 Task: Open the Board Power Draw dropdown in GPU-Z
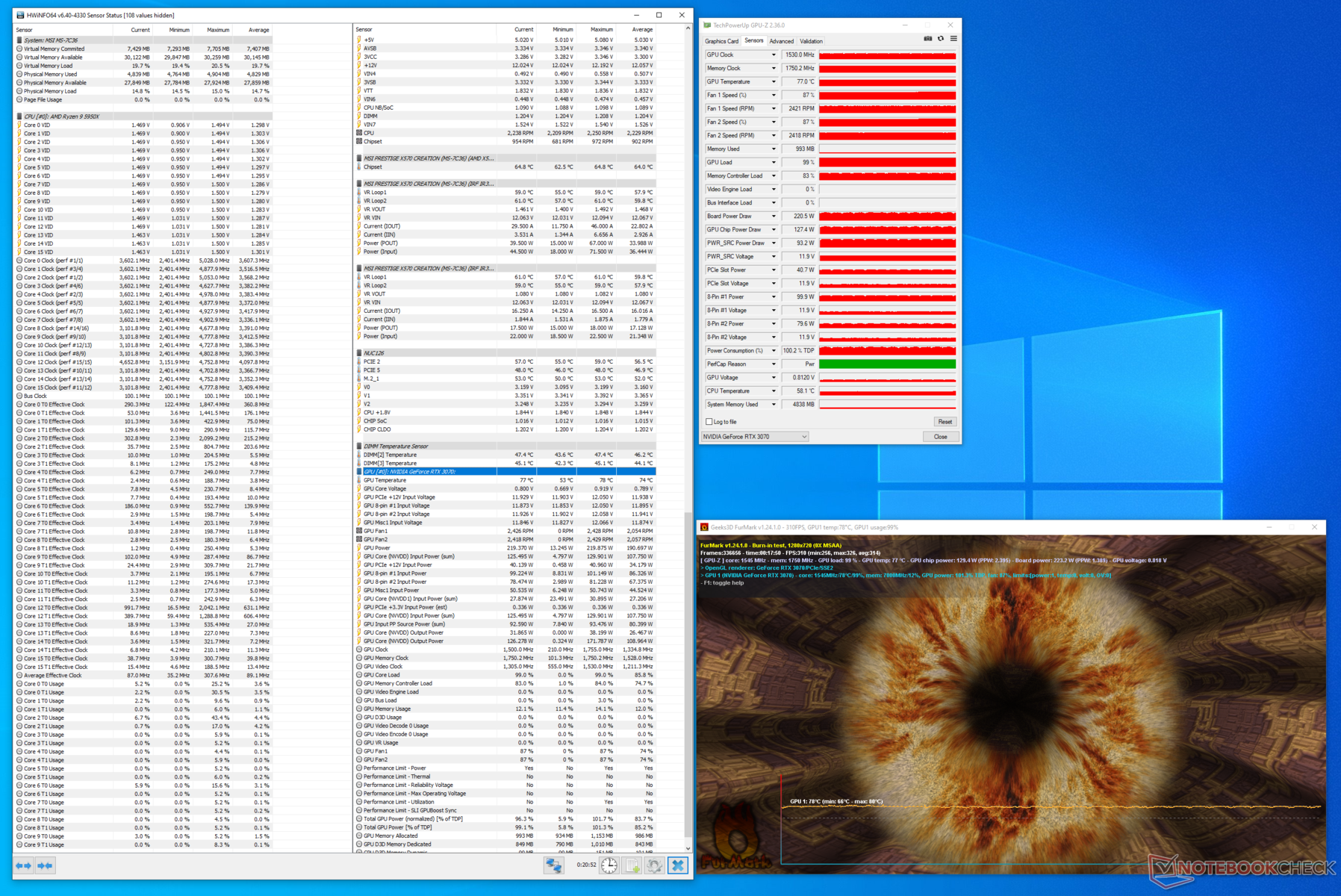tap(774, 217)
